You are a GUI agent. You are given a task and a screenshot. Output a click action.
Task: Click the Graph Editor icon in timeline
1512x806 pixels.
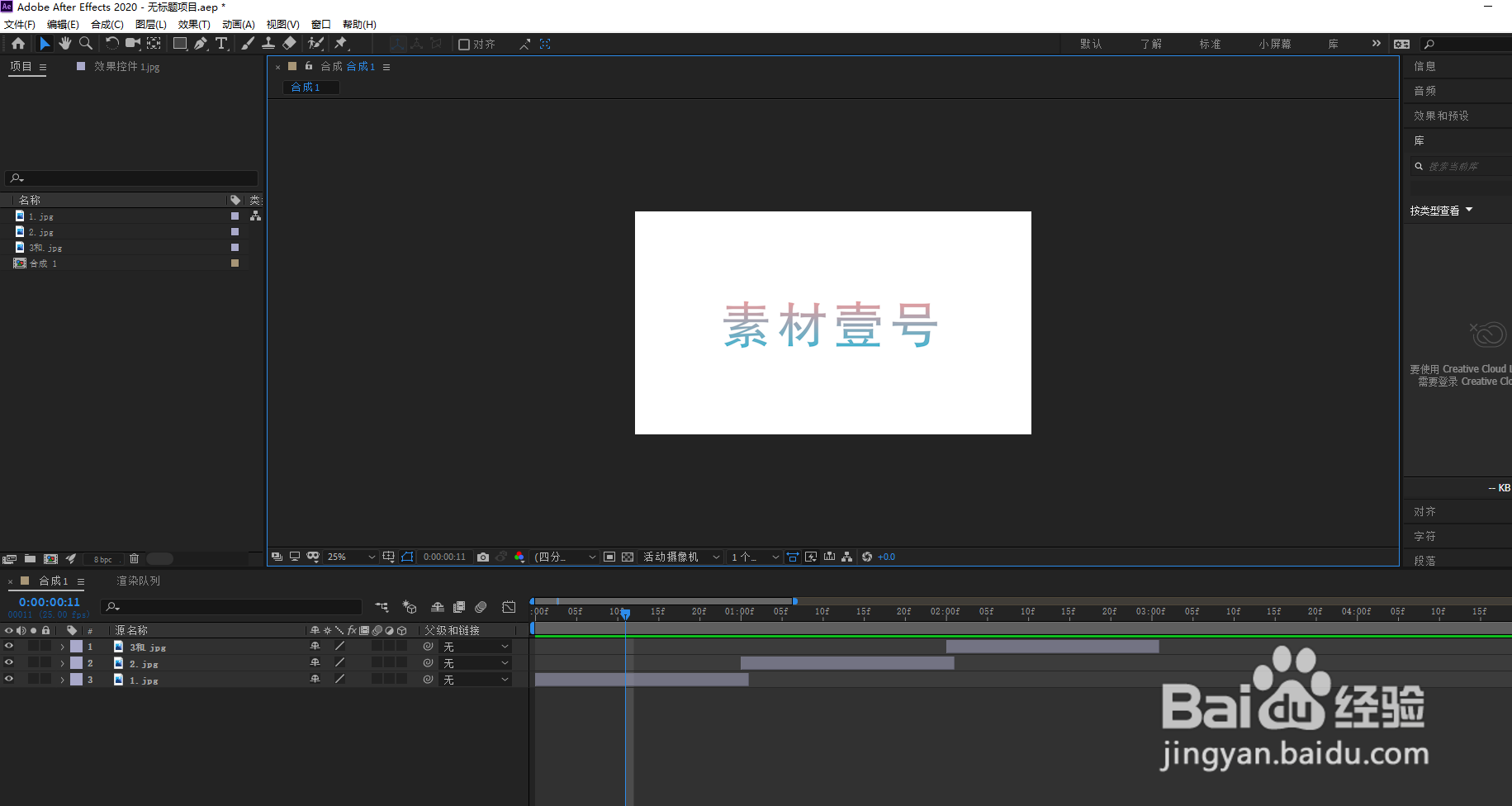[509, 607]
